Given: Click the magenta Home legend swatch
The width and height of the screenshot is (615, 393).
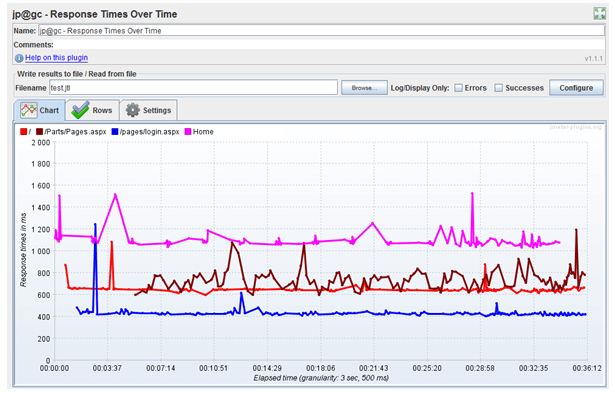Looking at the screenshot, I should [x=188, y=132].
